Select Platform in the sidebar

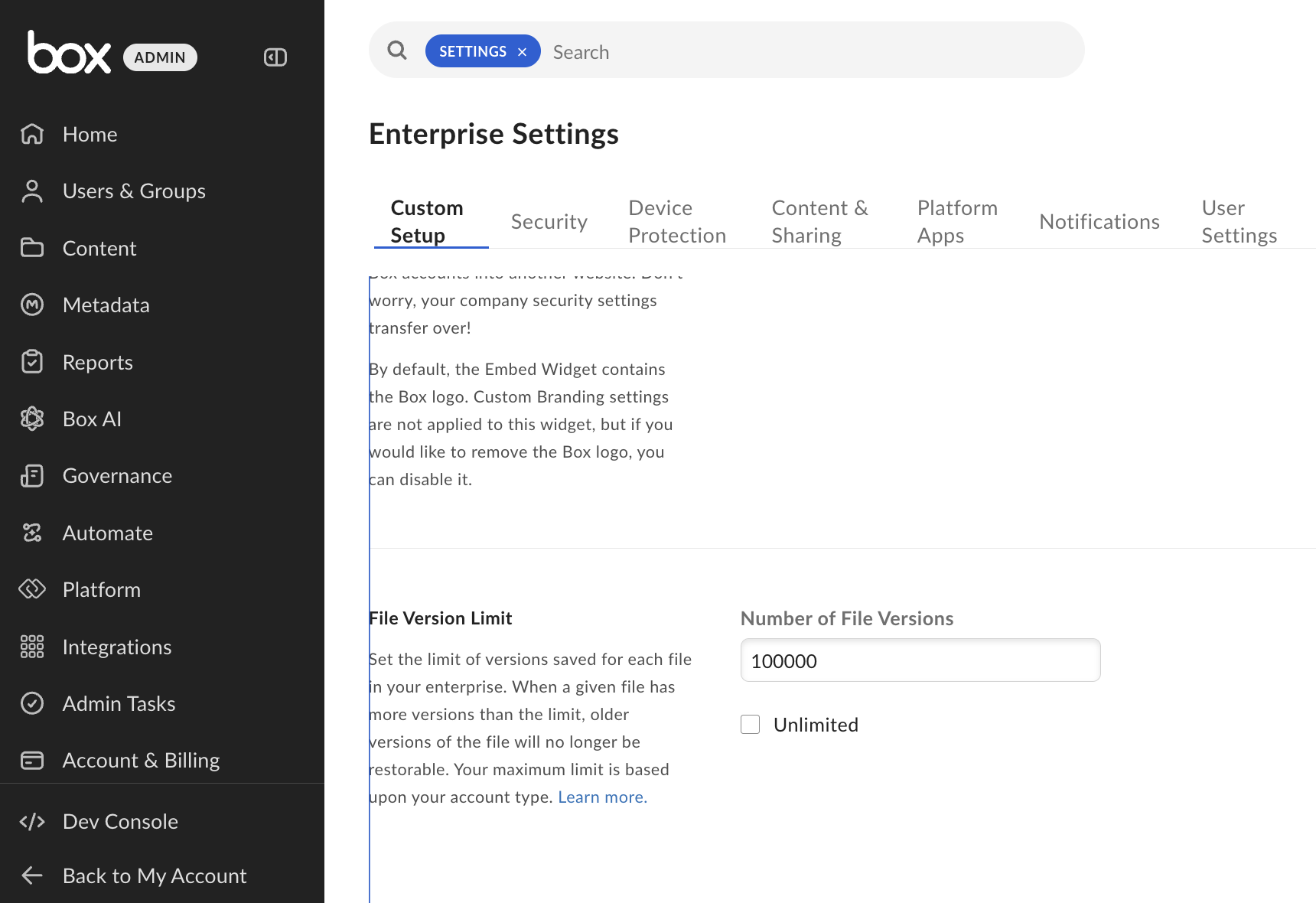tap(102, 590)
